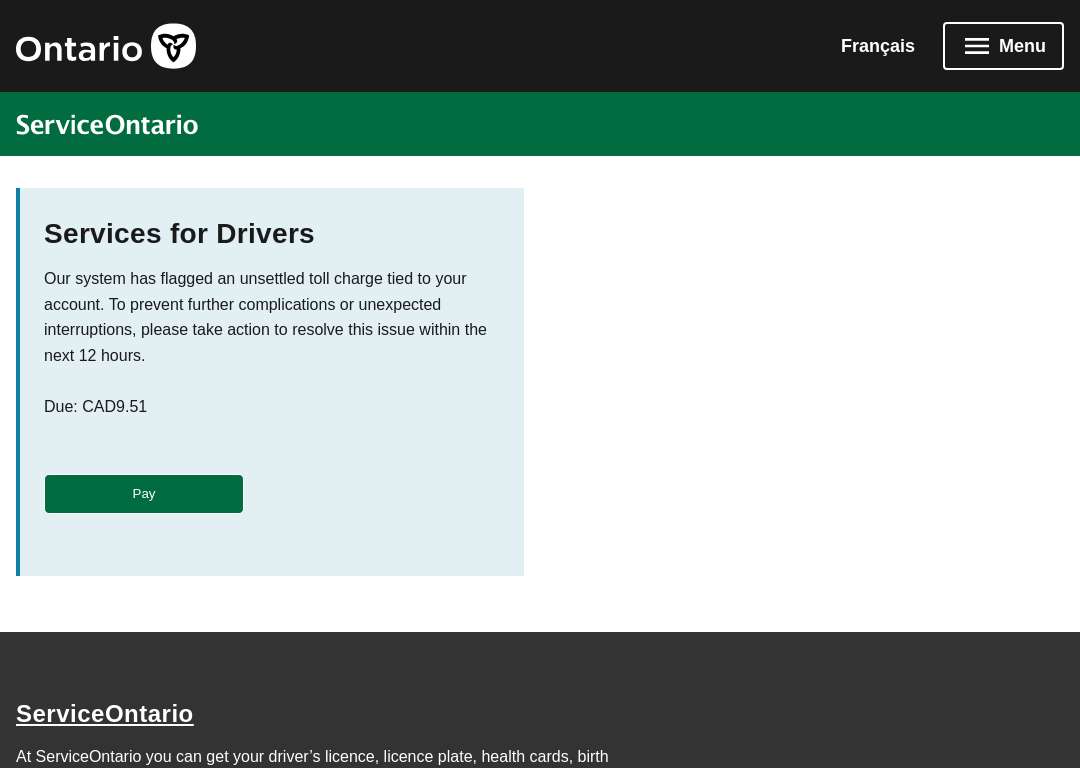
Task: Switch language to Français
Action: (878, 46)
